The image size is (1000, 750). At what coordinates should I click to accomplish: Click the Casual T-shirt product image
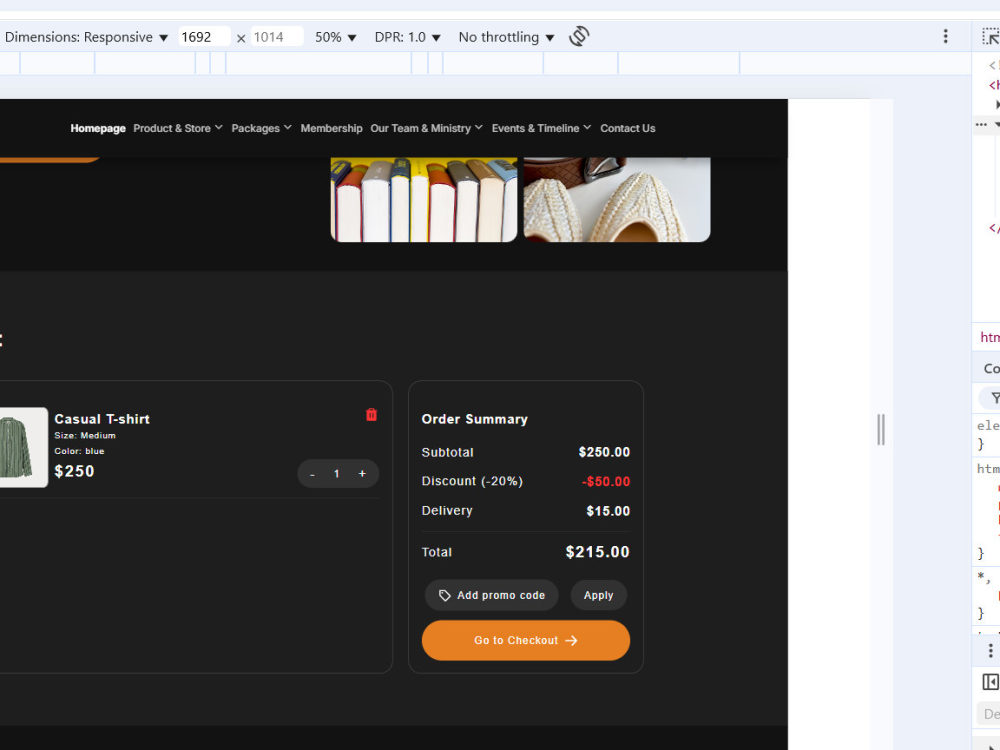(23, 447)
